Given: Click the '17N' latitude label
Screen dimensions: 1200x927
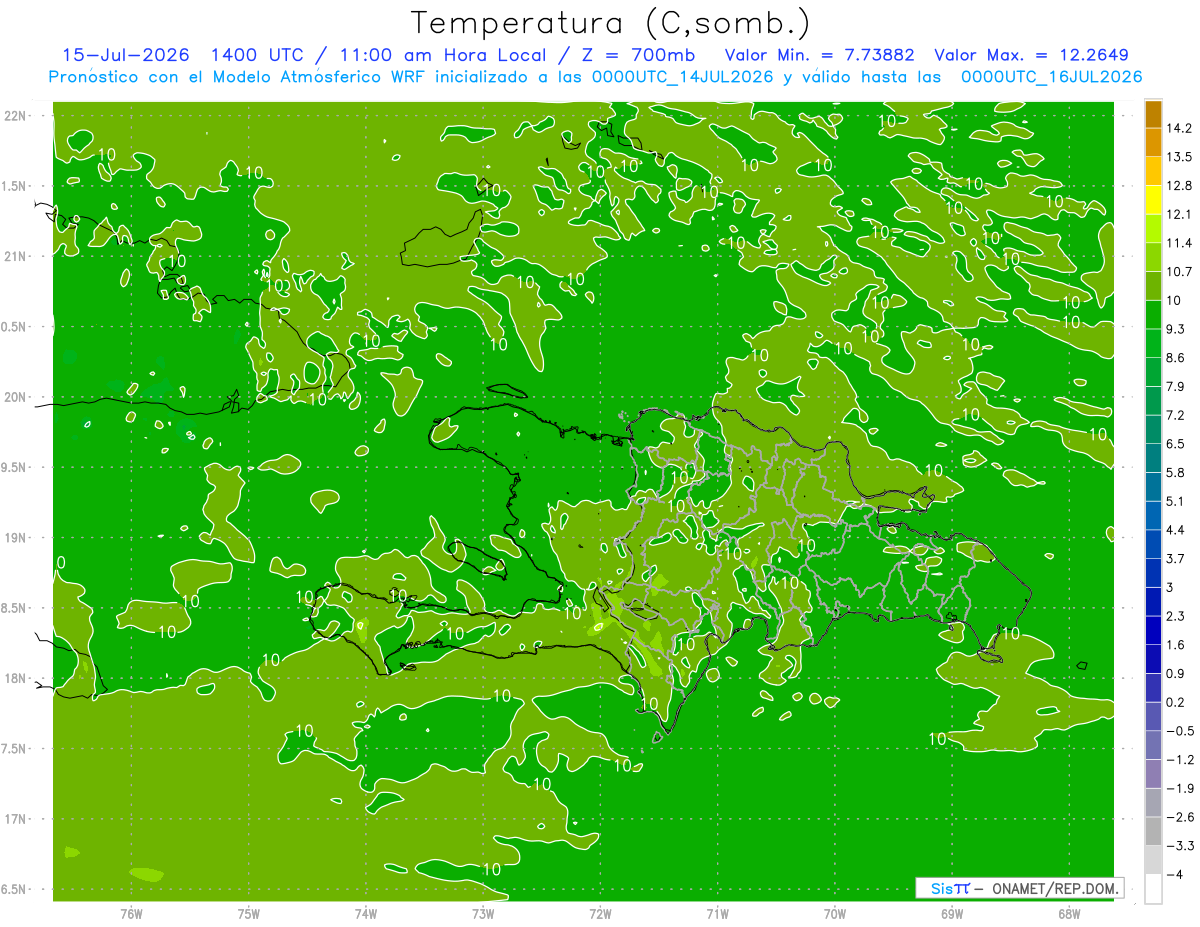Looking at the screenshot, I should (x=17, y=819).
